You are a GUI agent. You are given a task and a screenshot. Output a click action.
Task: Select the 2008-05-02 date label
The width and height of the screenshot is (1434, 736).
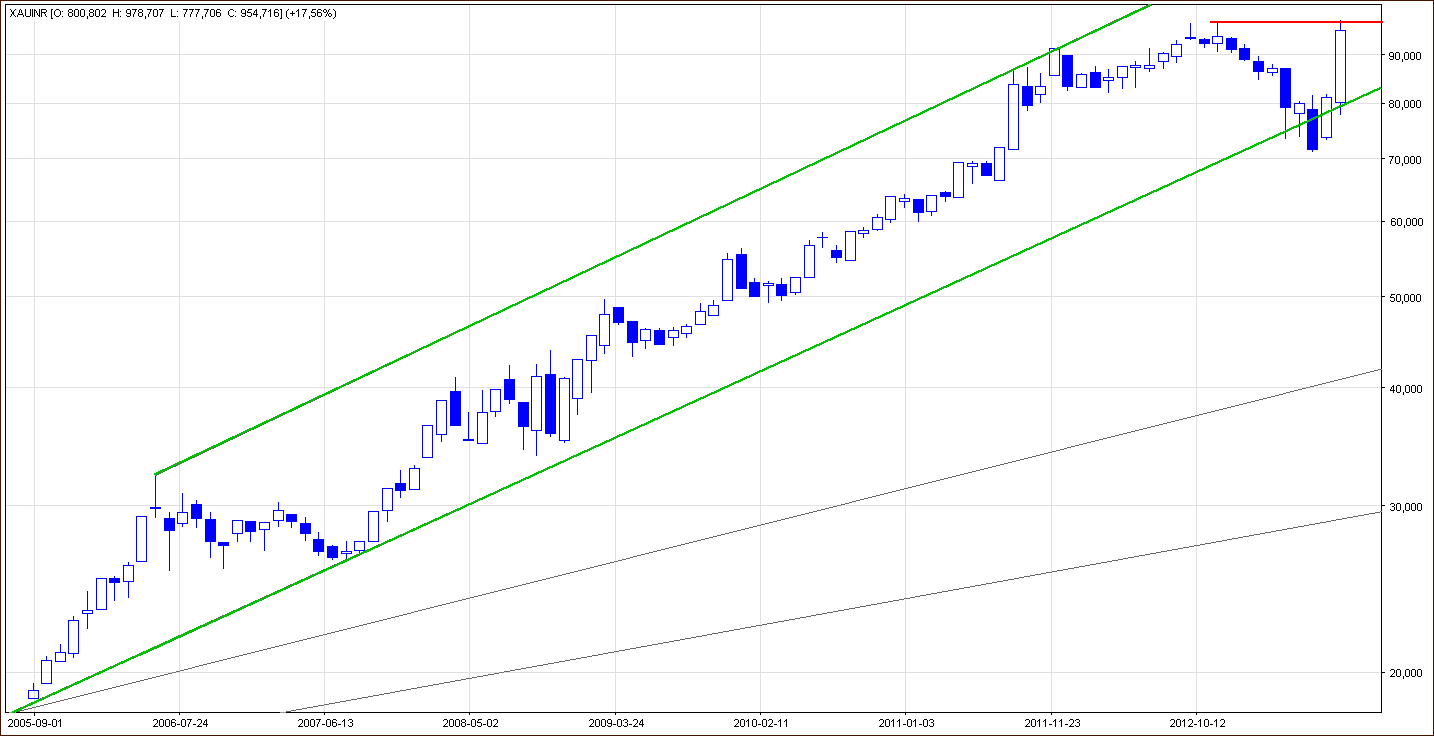[470, 722]
